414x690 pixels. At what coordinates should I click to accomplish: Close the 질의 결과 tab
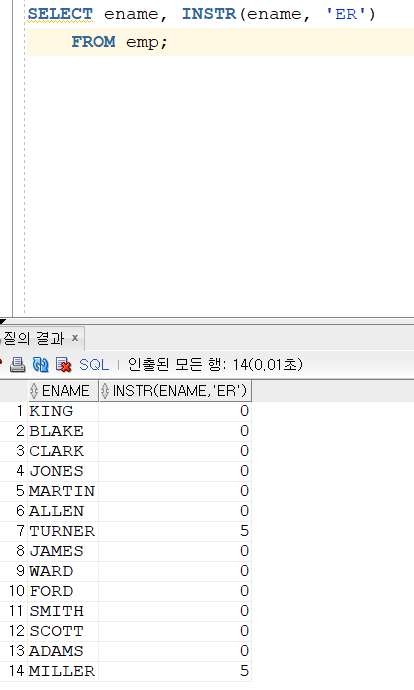75,338
